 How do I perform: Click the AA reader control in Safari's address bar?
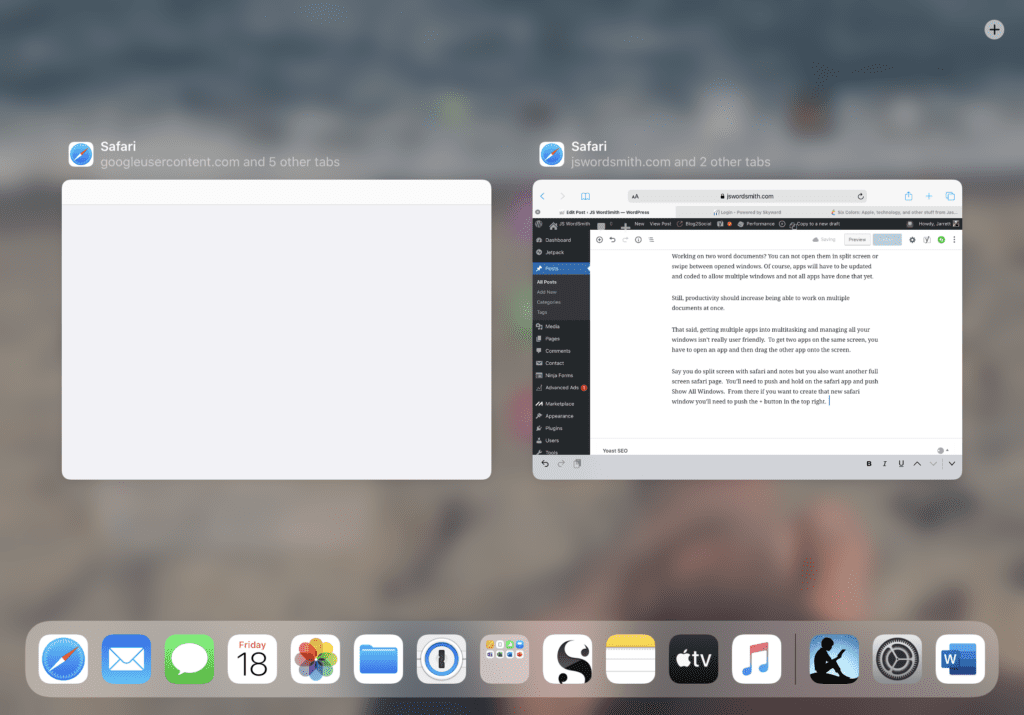[x=635, y=195]
